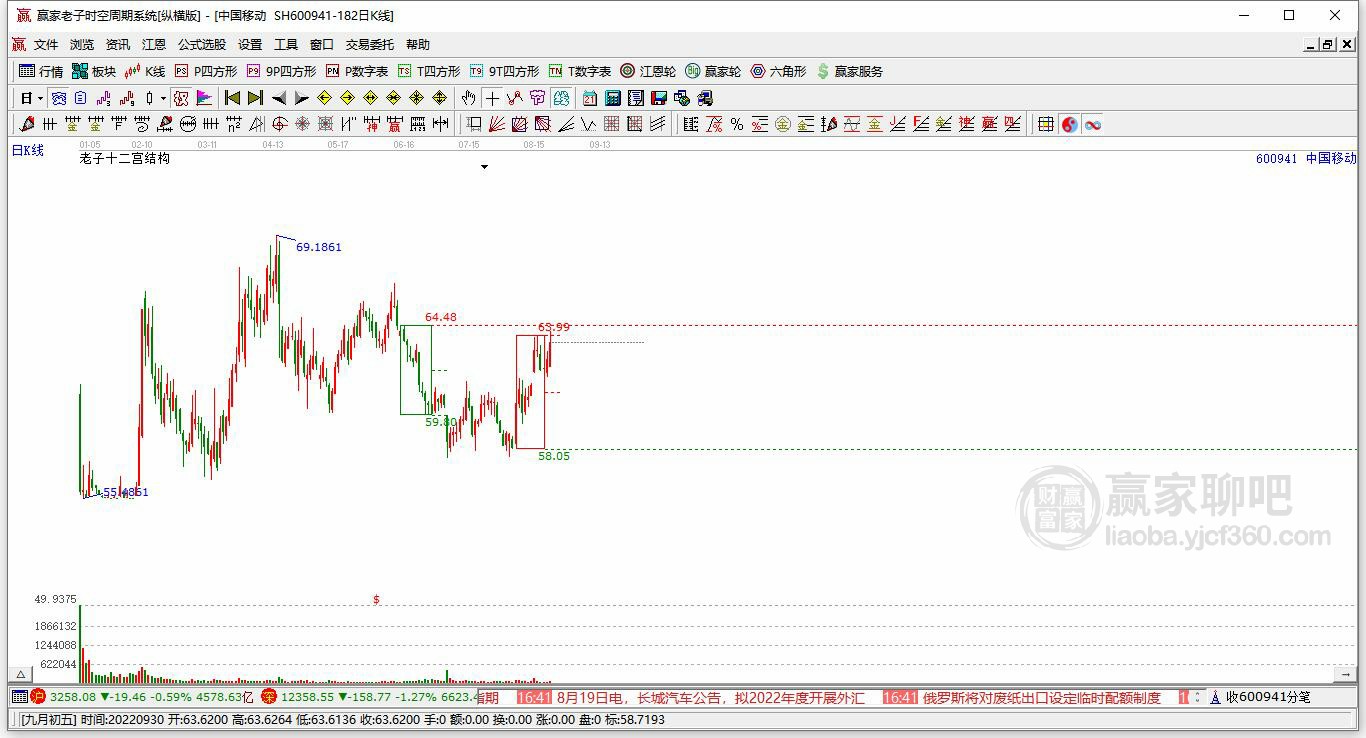The width and height of the screenshot is (1366, 738).
Task: Open the 行情 market quotes view
Action: 41,71
